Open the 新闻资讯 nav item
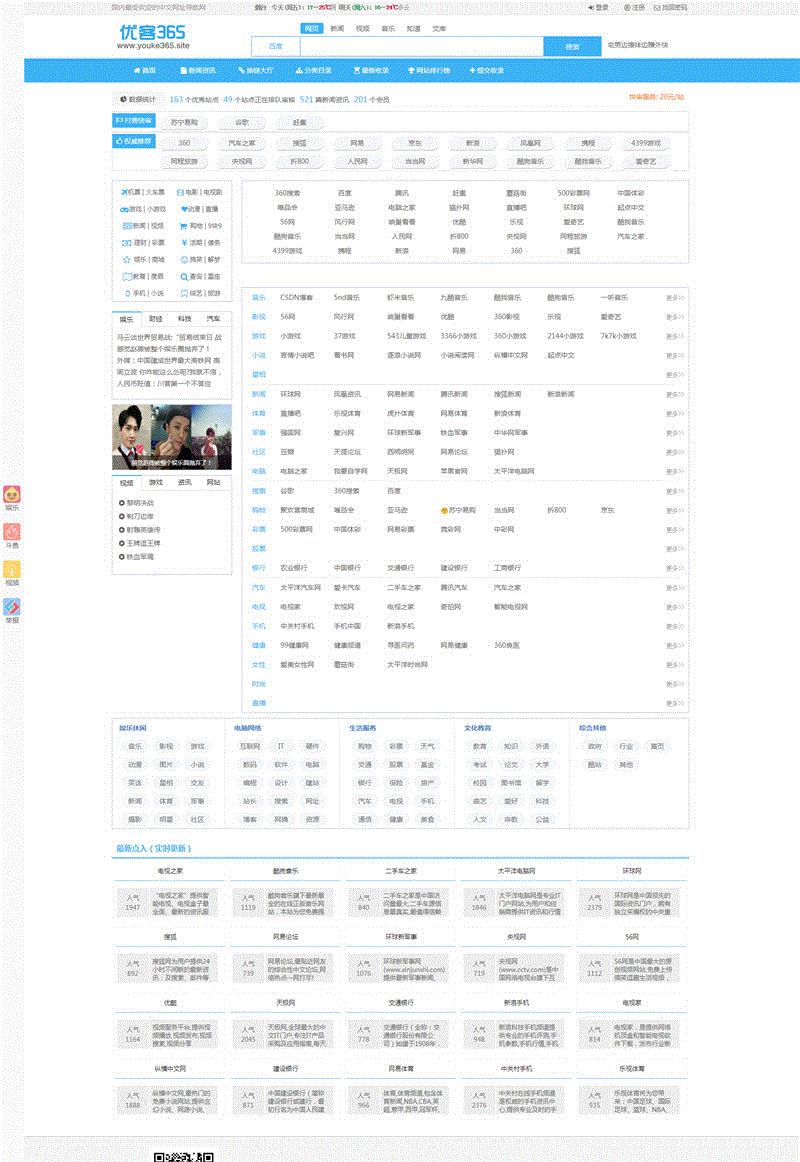This screenshot has width=800, height=1162. 198,70
